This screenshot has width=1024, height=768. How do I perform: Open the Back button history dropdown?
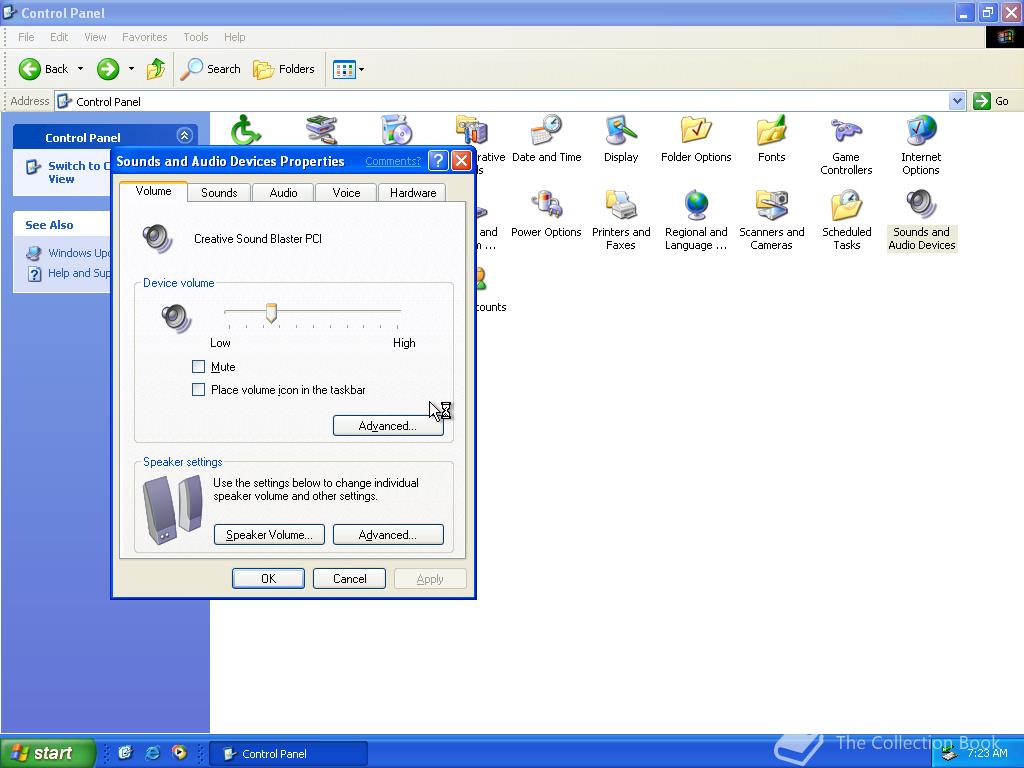[80, 69]
